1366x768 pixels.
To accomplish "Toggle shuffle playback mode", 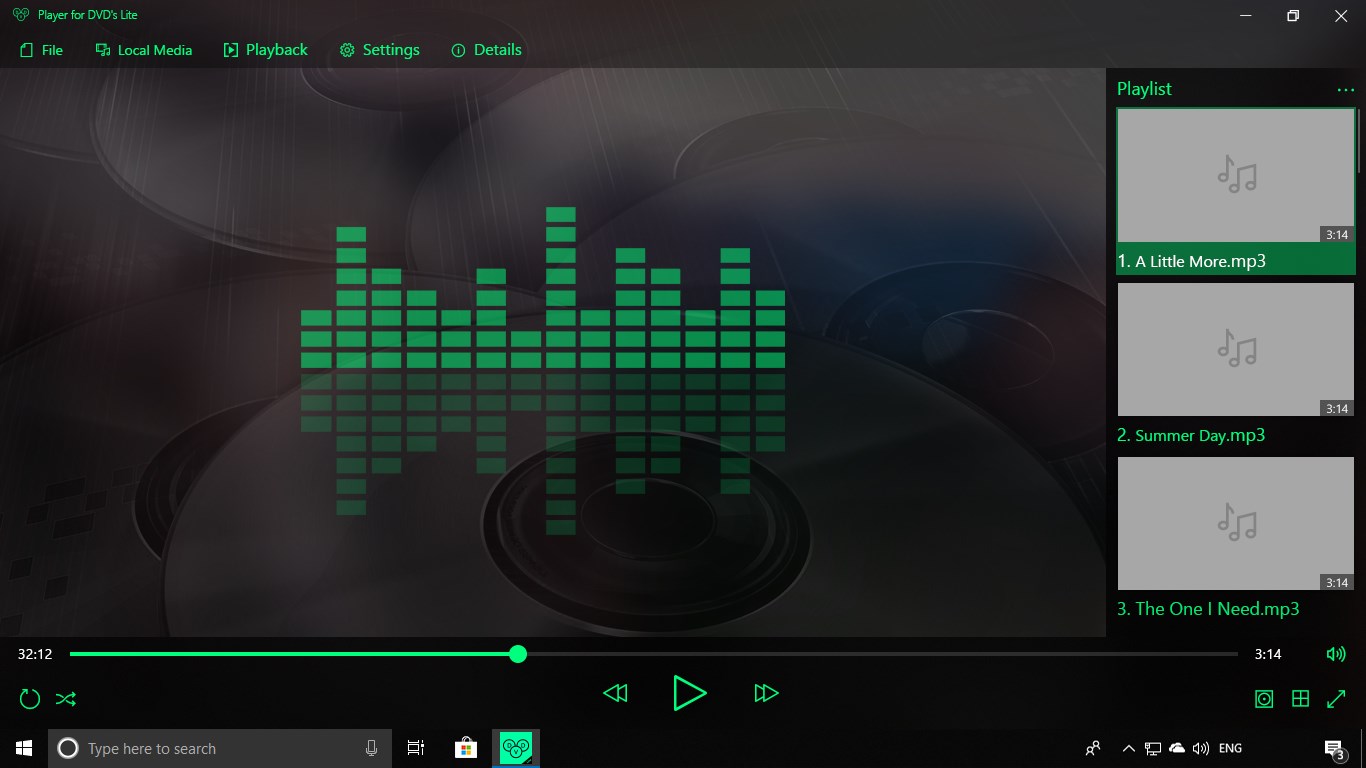I will [65, 699].
